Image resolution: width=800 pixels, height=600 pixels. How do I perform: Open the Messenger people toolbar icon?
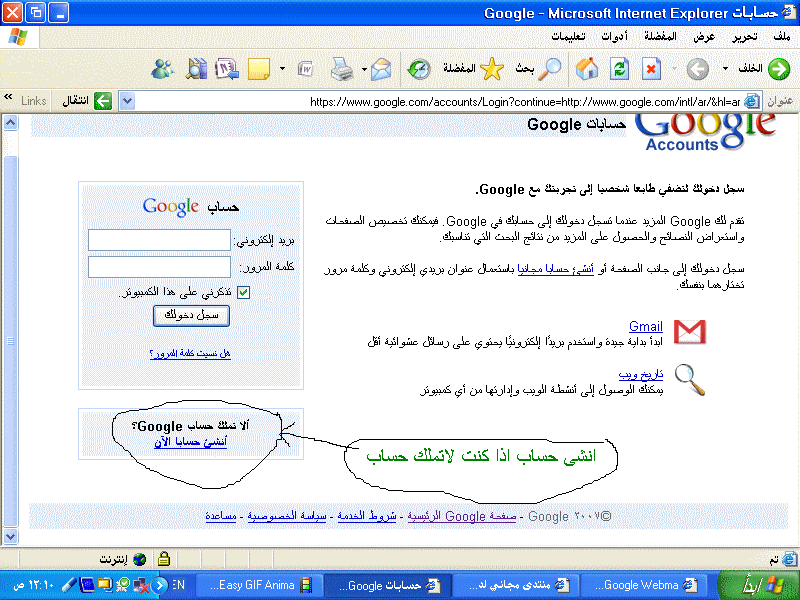tap(163, 69)
